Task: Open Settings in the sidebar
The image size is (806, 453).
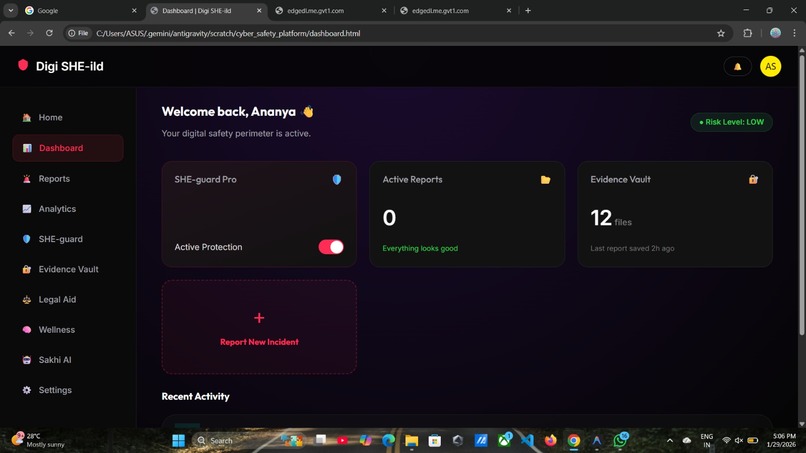Action: (x=68, y=390)
